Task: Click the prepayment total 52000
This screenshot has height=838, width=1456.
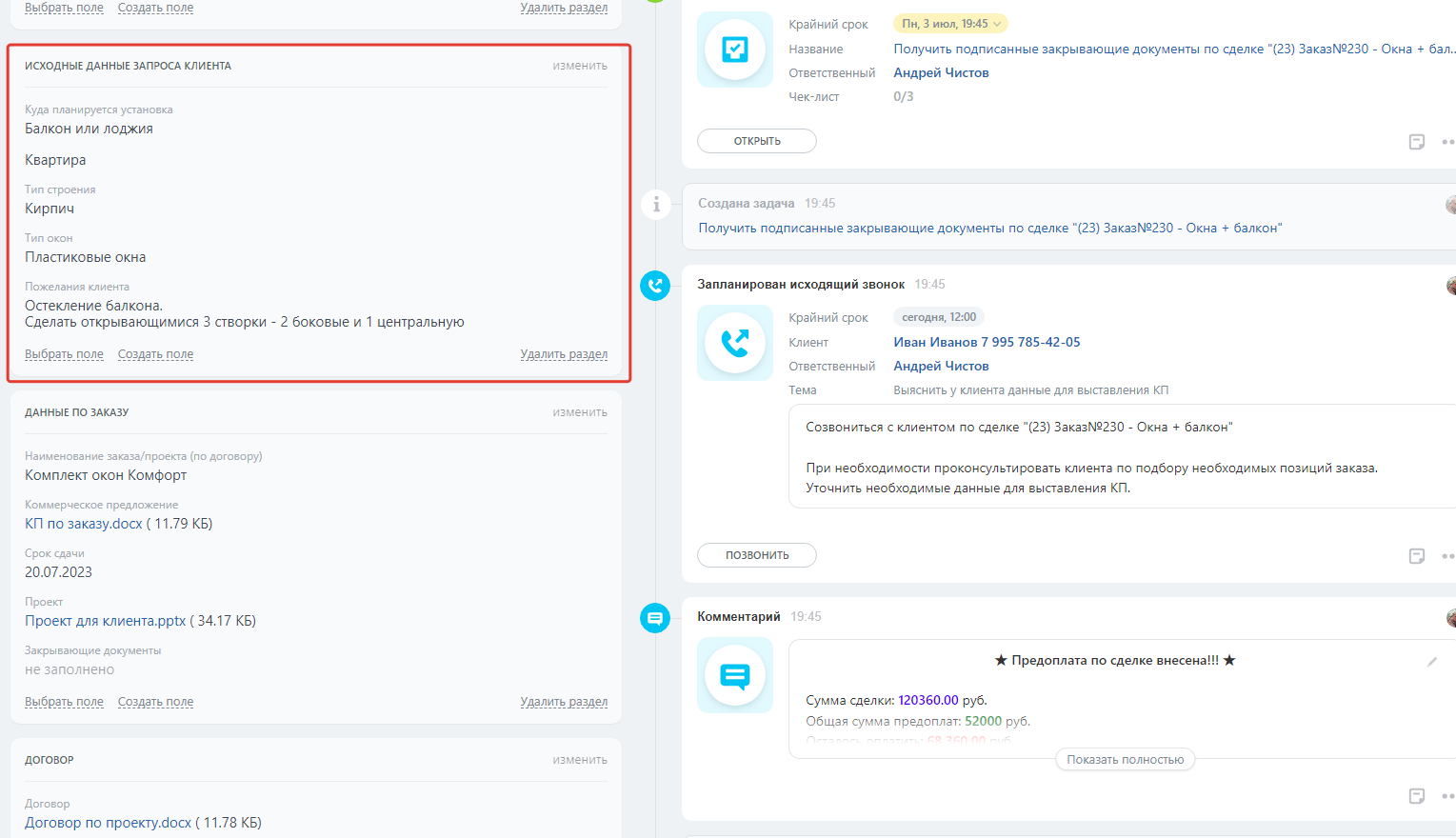Action: pyautogui.click(x=984, y=721)
